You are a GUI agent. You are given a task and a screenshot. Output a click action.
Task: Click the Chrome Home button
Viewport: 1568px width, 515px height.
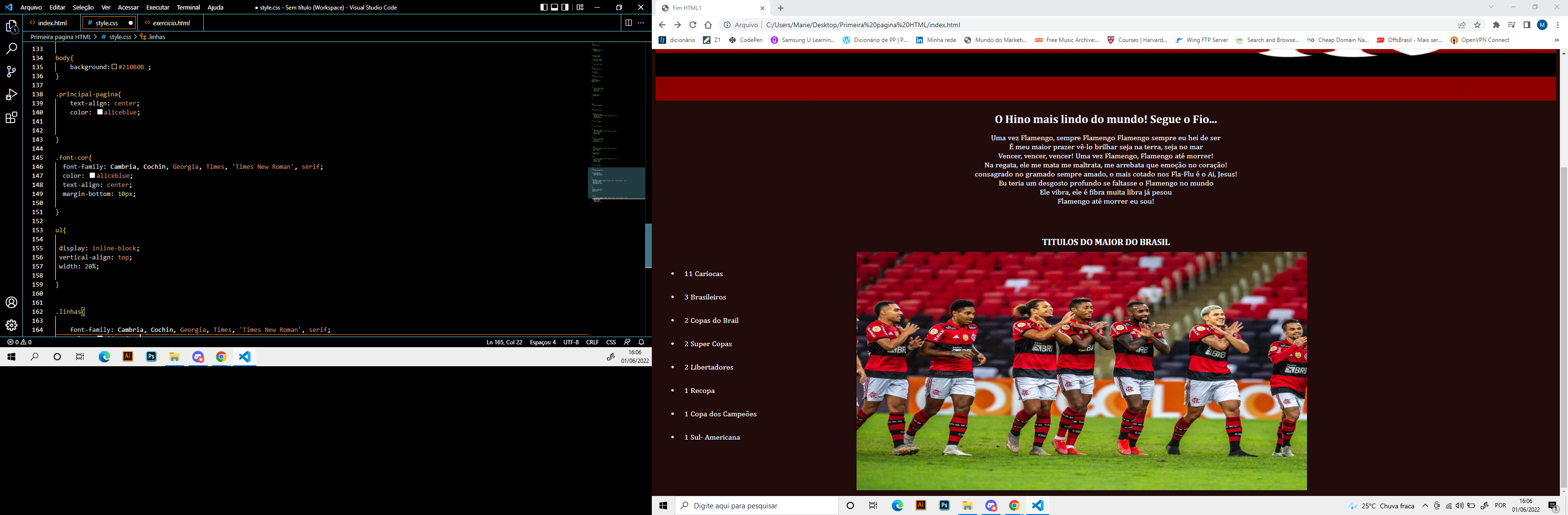coord(708,25)
